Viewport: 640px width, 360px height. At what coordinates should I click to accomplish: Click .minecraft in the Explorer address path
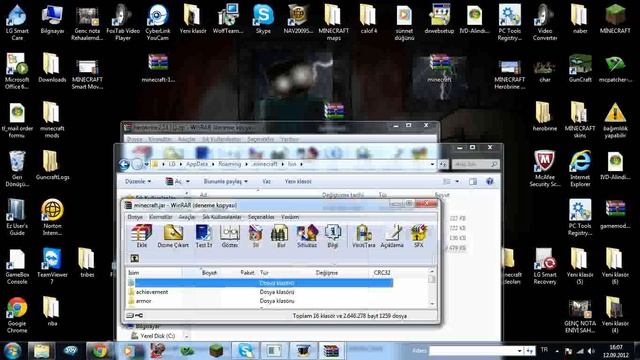click(264, 164)
